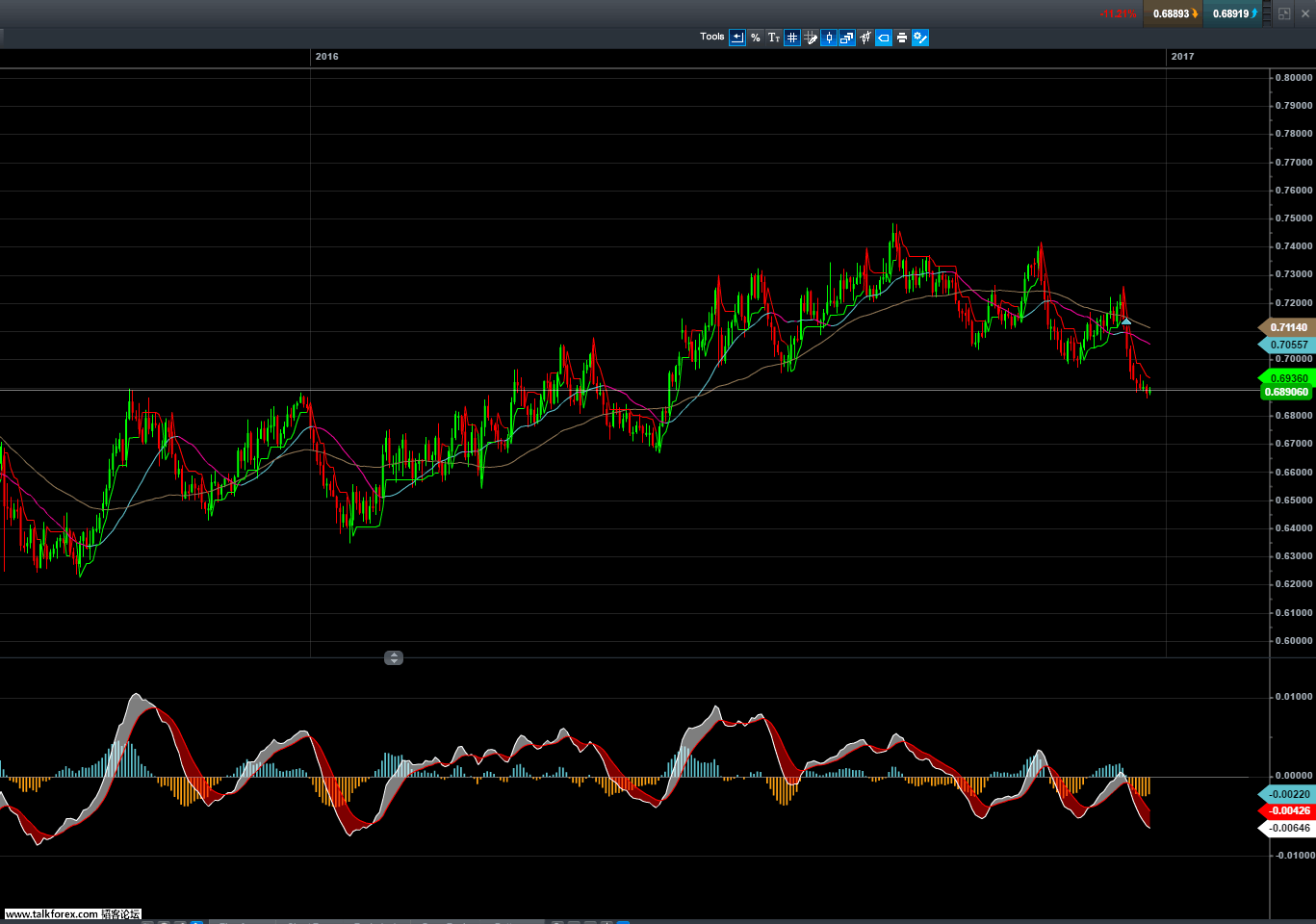Toggle the price label tag icon
This screenshot has height=924, width=1316.
pyautogui.click(x=884, y=38)
